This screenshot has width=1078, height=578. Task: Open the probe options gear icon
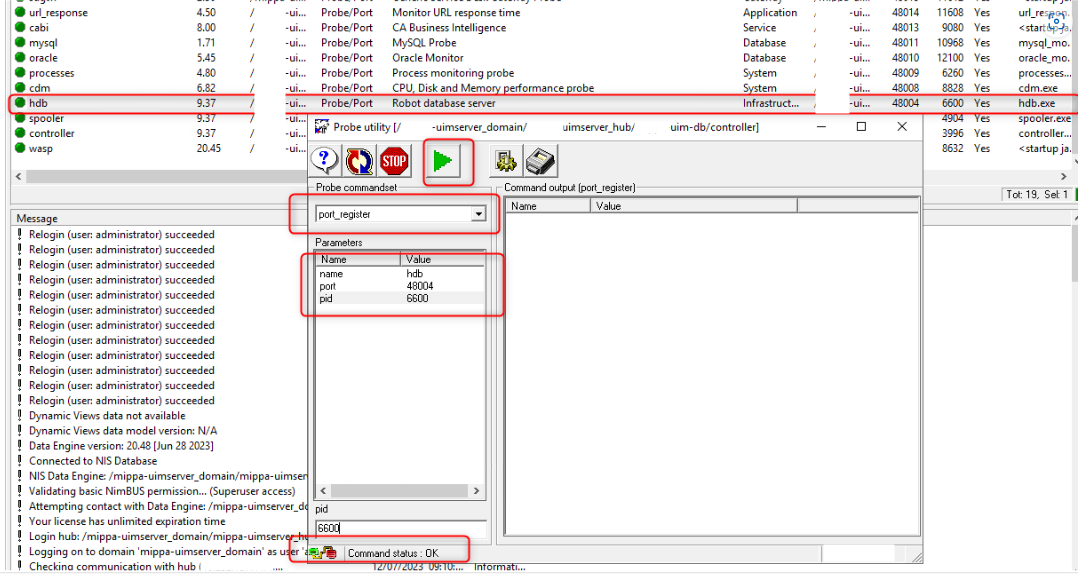coord(505,162)
